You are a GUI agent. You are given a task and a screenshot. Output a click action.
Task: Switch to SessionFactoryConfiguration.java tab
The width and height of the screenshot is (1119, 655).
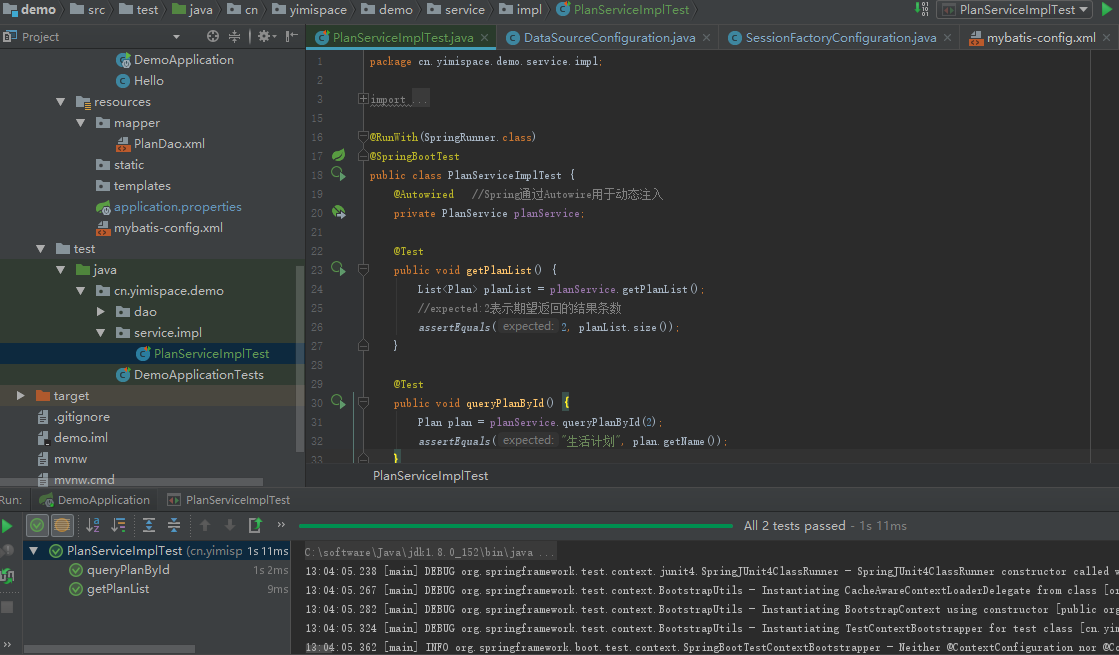coord(840,37)
